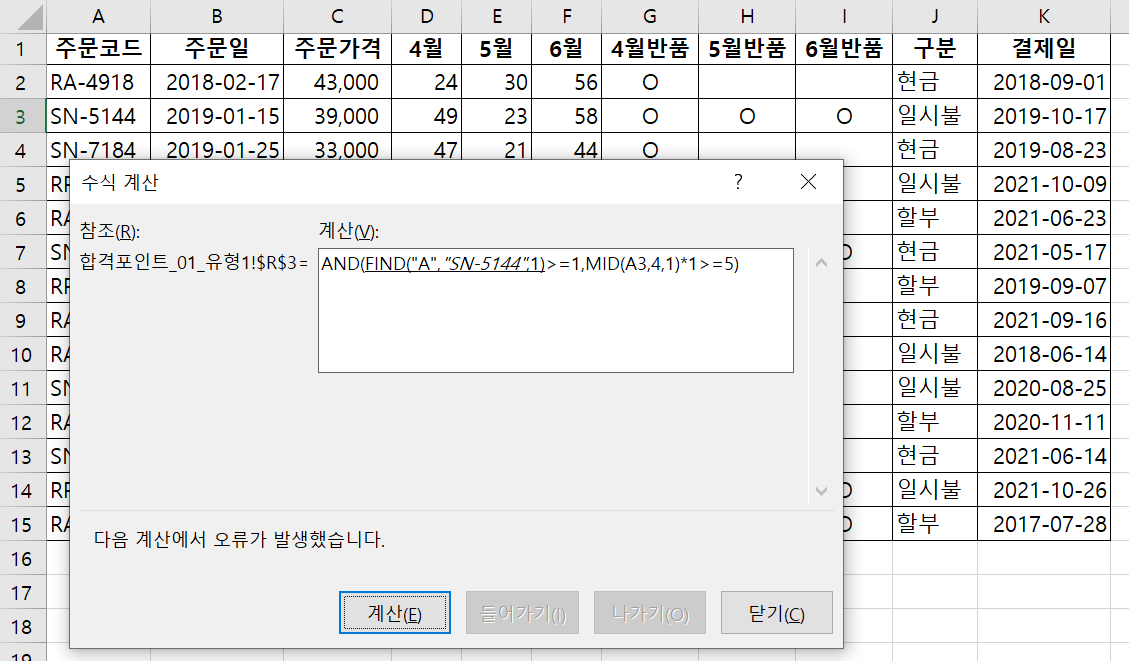The width and height of the screenshot is (1129, 661).
Task: Select payment date cell 2017-07-28
Action: coord(1043,524)
